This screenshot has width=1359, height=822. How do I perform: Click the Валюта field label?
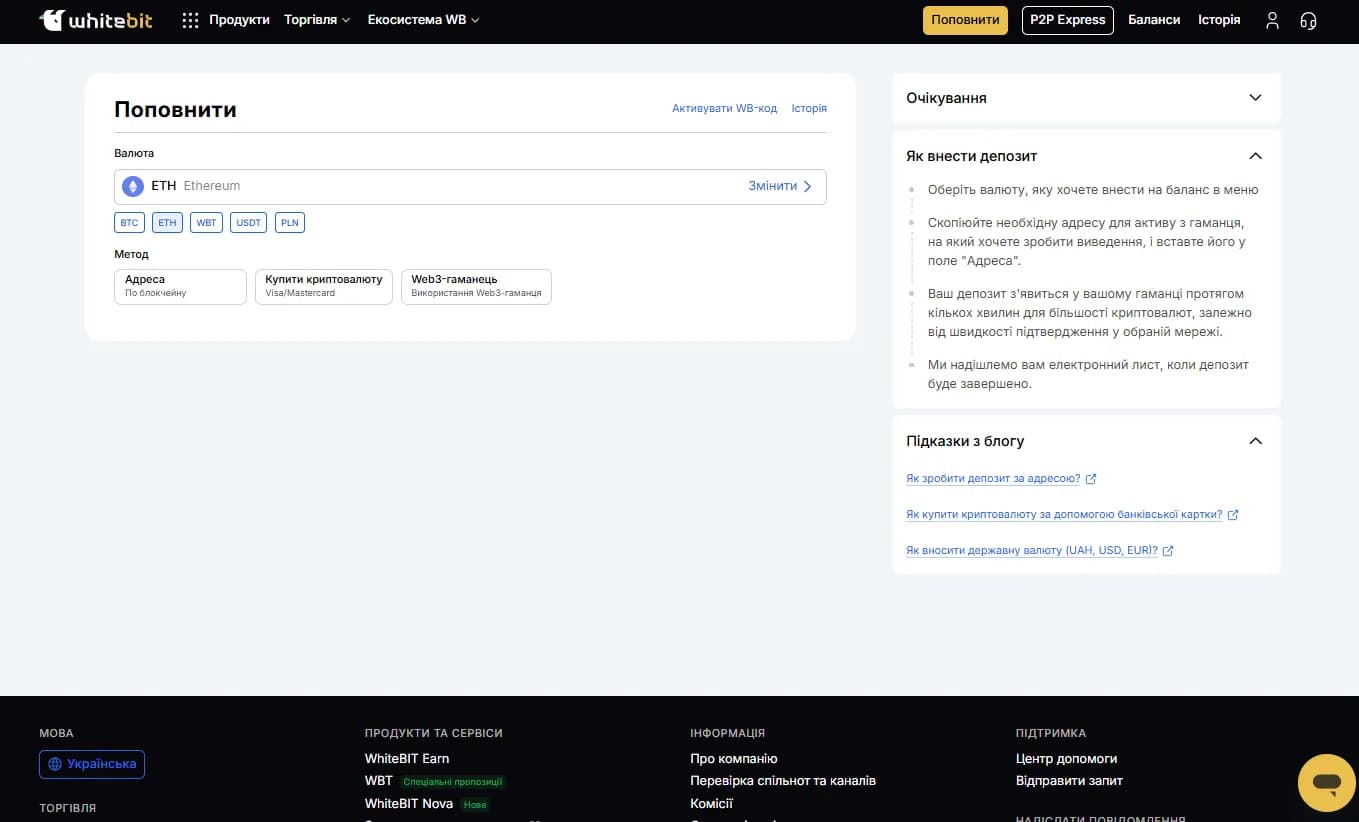coord(134,154)
